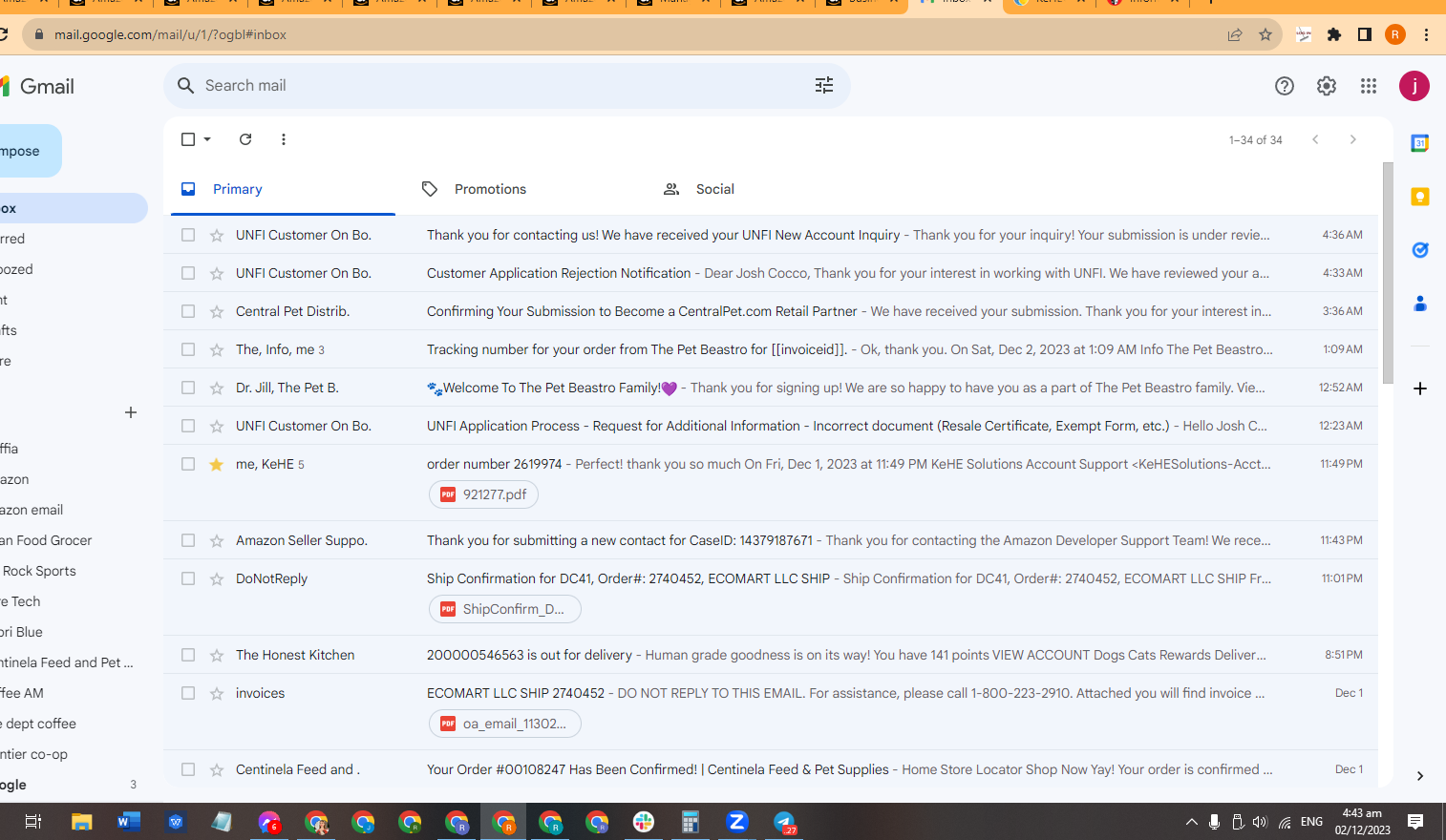1446x840 pixels.
Task: Click the inbox vertical scrollbar
Action: 1388,272
